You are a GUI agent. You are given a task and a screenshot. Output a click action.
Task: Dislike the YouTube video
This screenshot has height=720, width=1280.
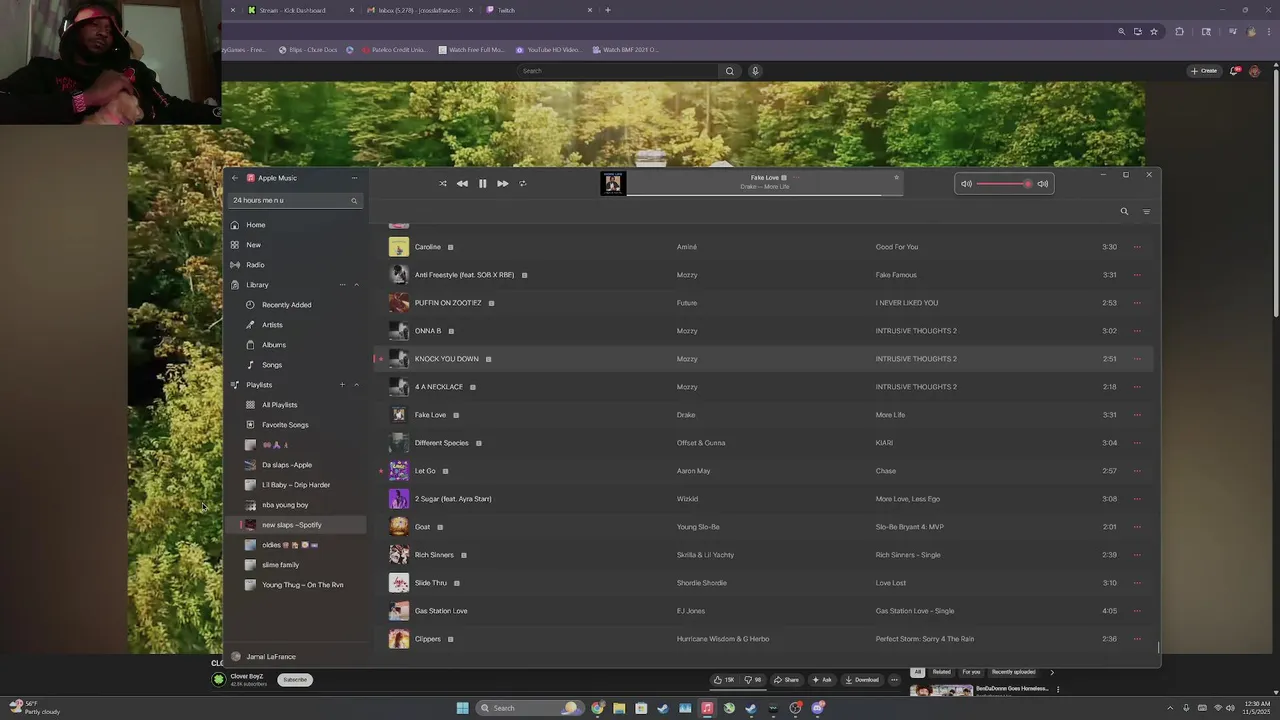(x=754, y=680)
